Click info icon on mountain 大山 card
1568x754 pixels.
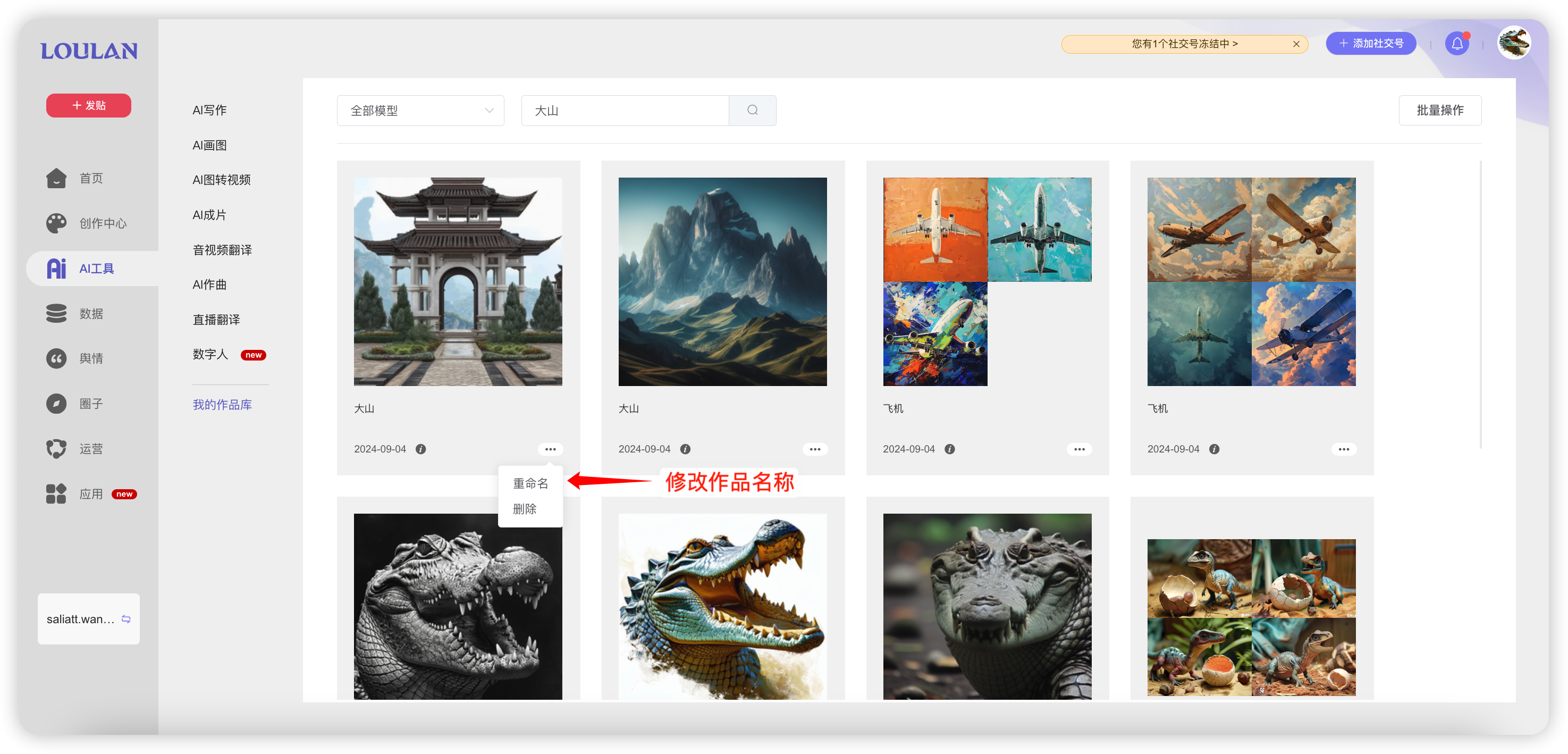[x=685, y=449]
